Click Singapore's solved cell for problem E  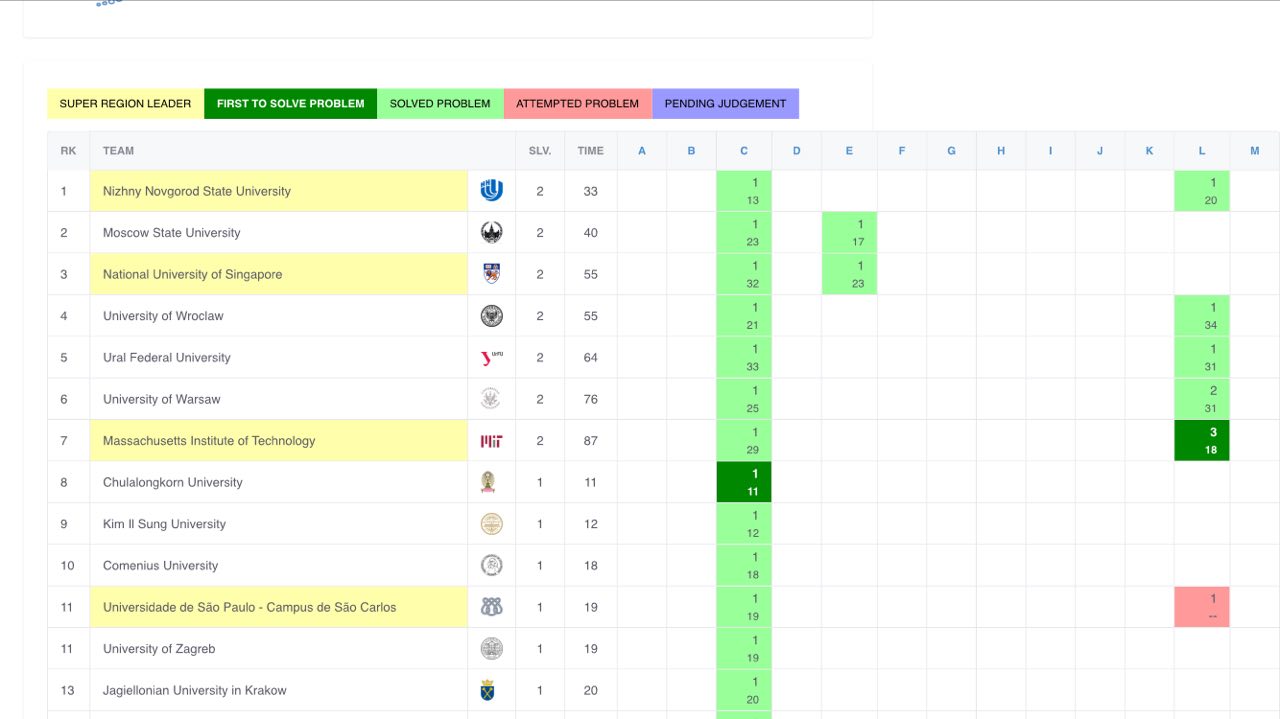coord(849,274)
